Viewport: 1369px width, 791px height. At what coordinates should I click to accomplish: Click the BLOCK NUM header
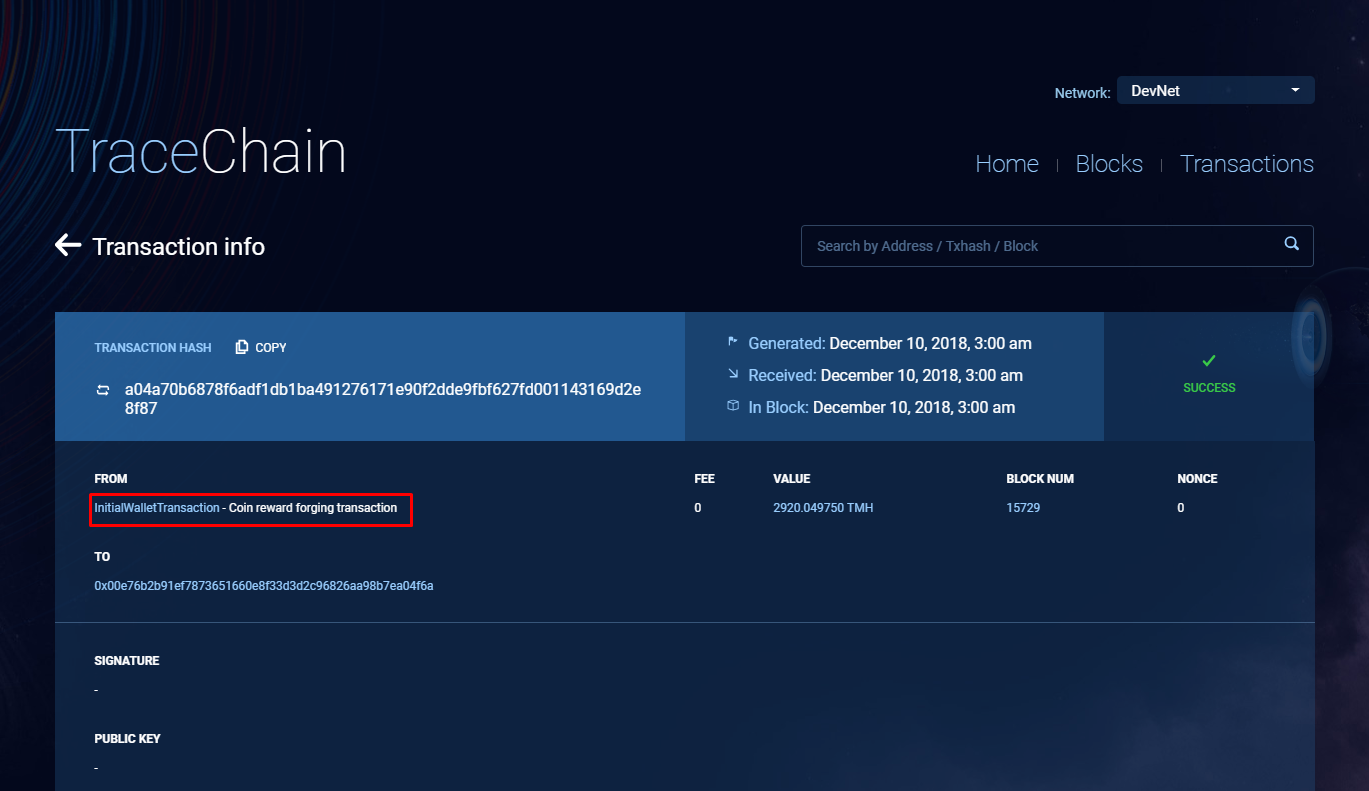[x=1040, y=479]
